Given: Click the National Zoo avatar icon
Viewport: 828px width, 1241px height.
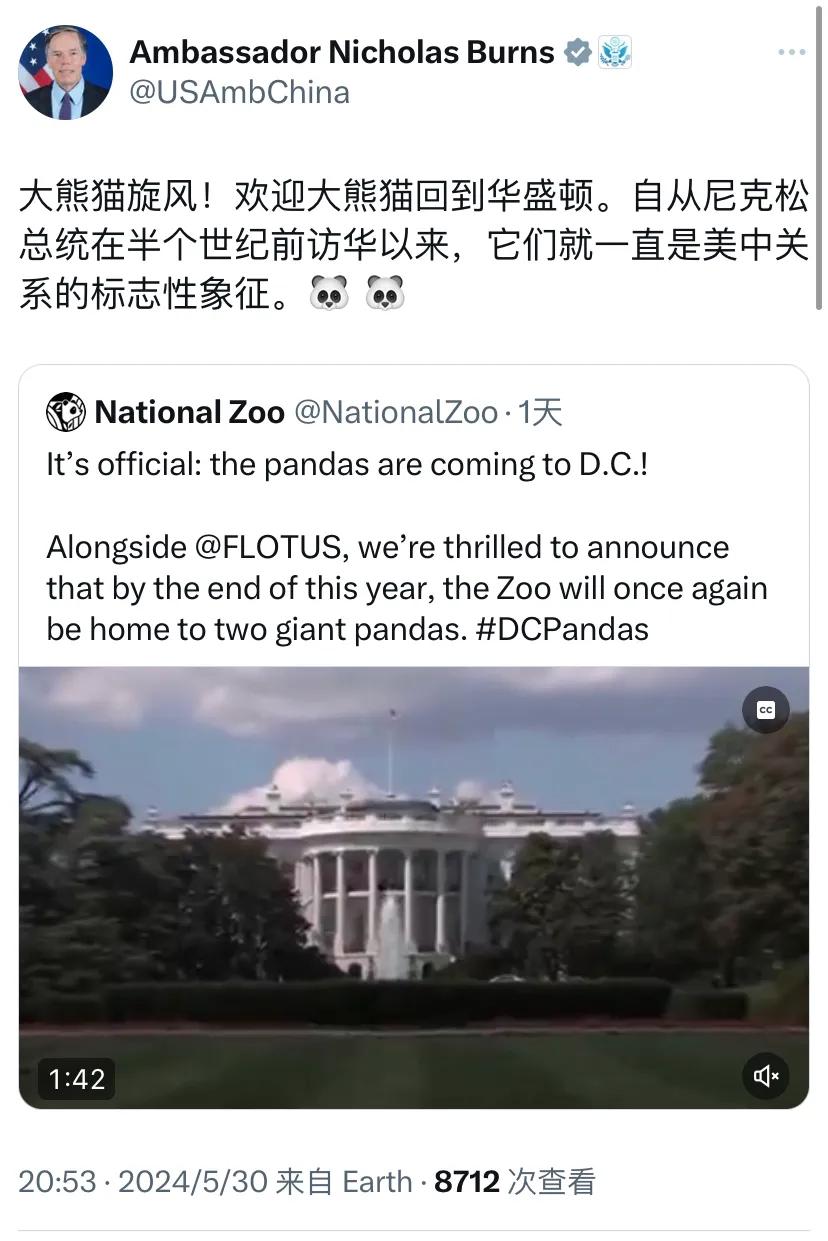Looking at the screenshot, I should [66, 412].
